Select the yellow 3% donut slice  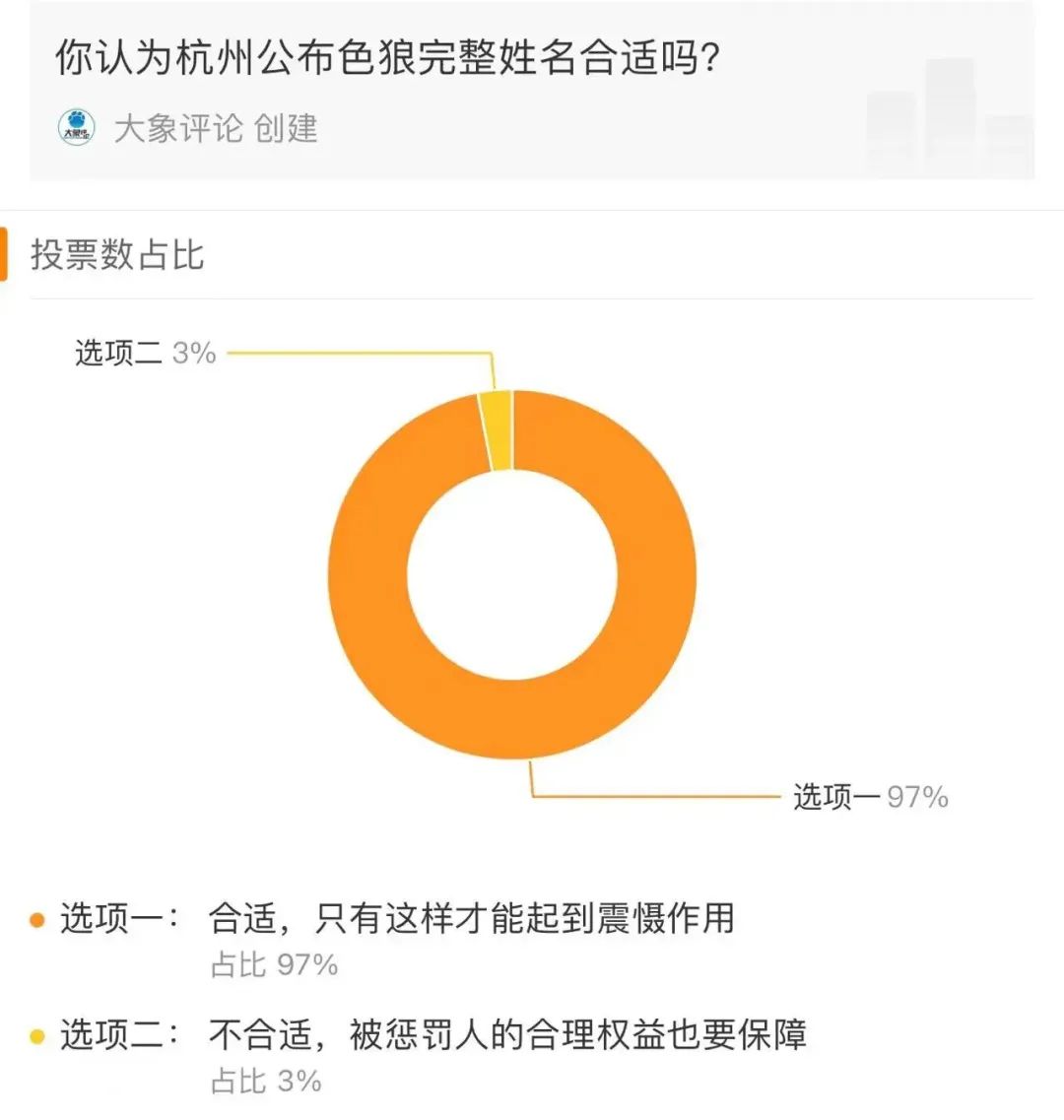pyautogui.click(x=498, y=429)
